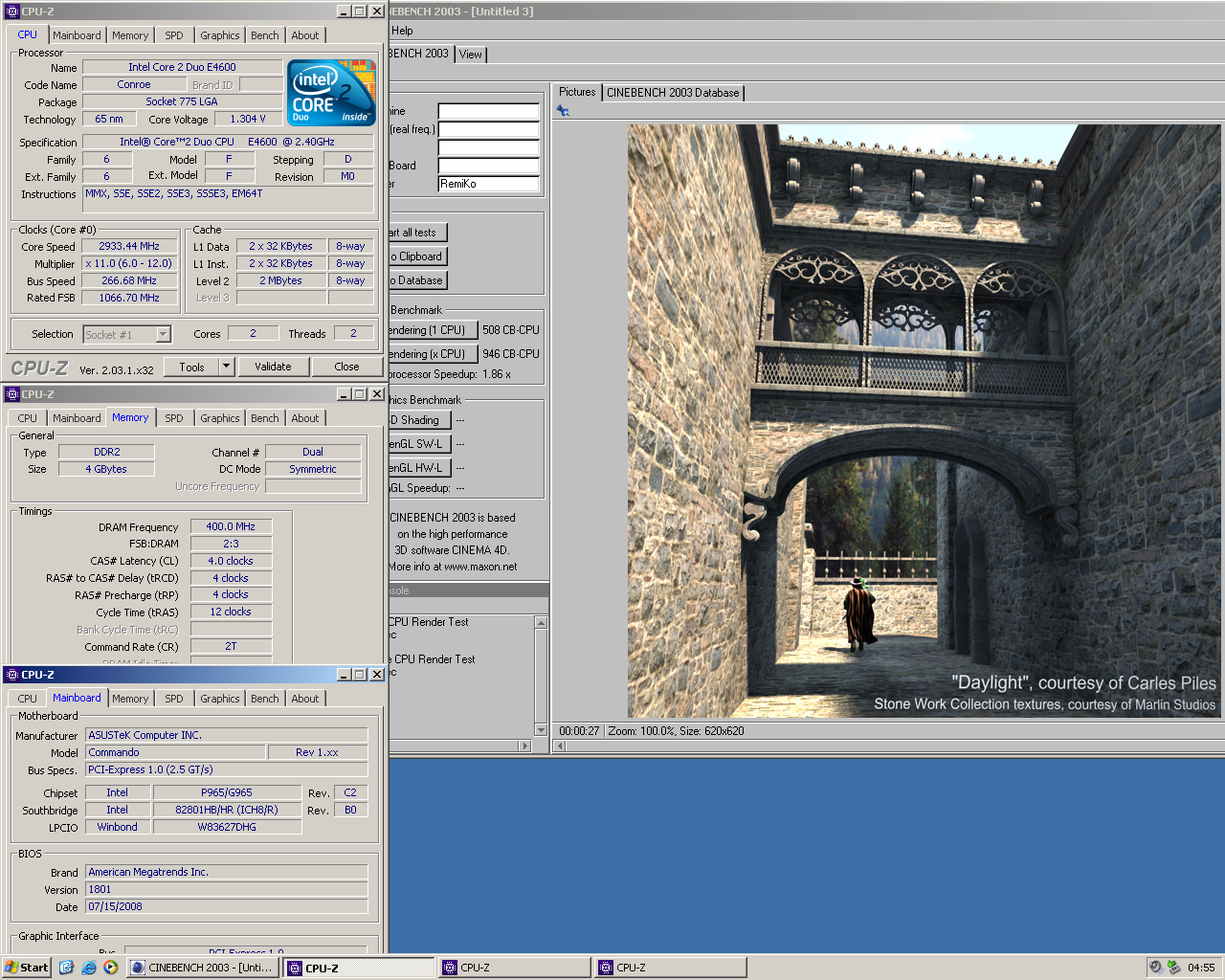Click the title bar icon of the CPU-Z Mainboard window
This screenshot has height=980, width=1225.
[11, 675]
